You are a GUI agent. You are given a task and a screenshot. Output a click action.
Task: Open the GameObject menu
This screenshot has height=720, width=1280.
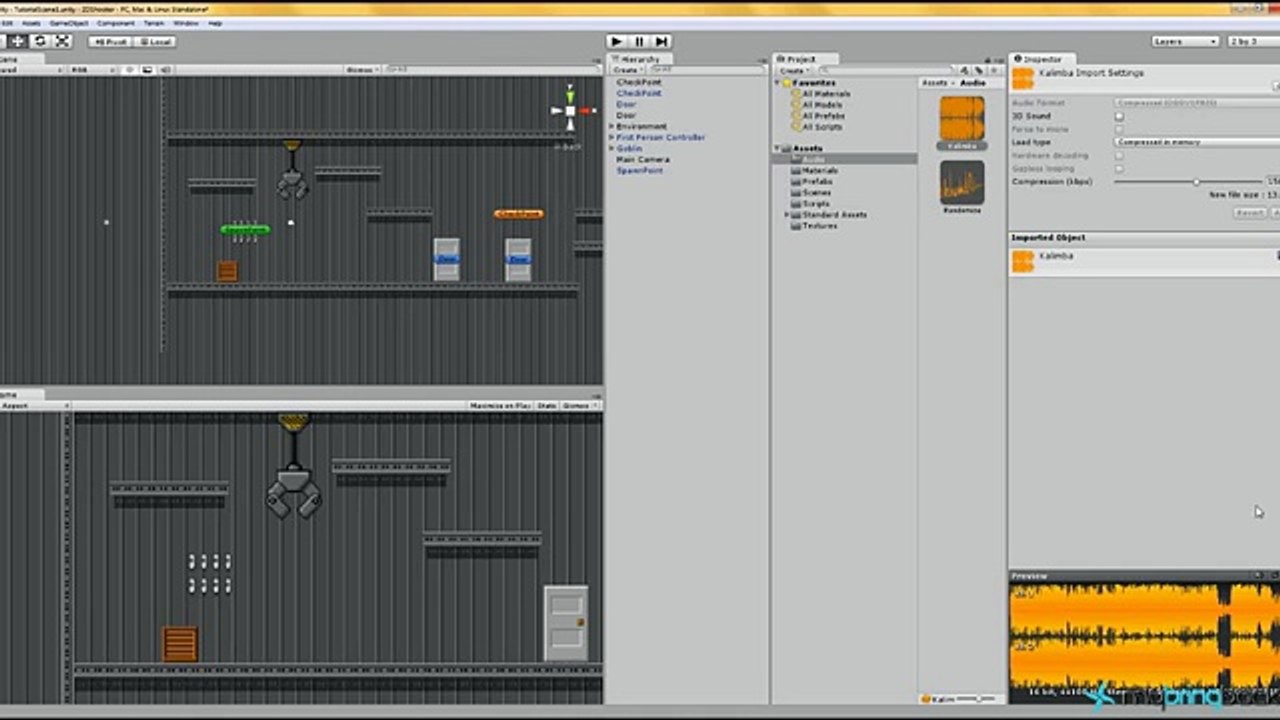click(x=69, y=23)
